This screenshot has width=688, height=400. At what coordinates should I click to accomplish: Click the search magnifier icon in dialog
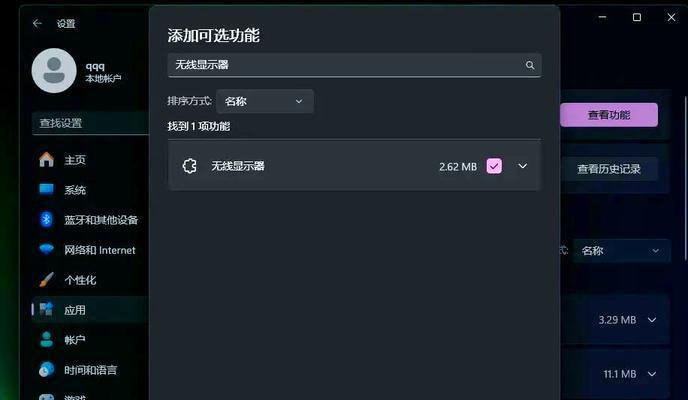pos(530,65)
